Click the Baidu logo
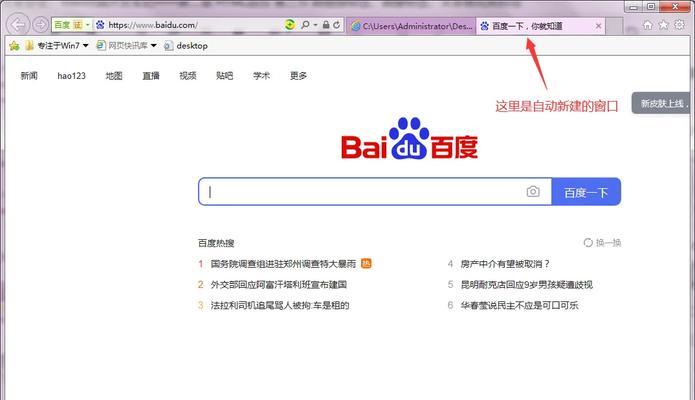 click(x=410, y=138)
